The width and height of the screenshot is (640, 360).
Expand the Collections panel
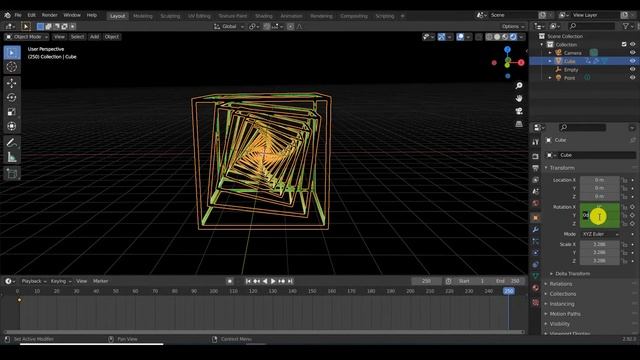[x=562, y=294]
